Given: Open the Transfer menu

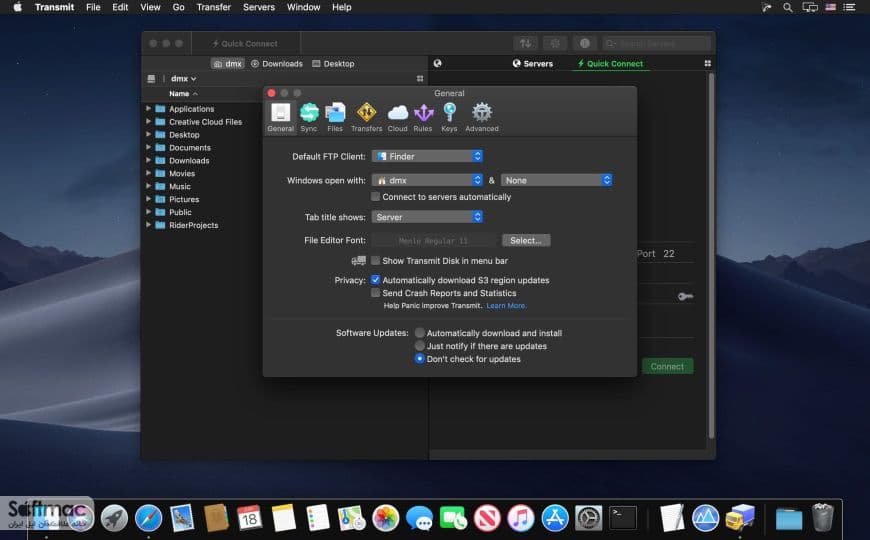Looking at the screenshot, I should pos(214,7).
